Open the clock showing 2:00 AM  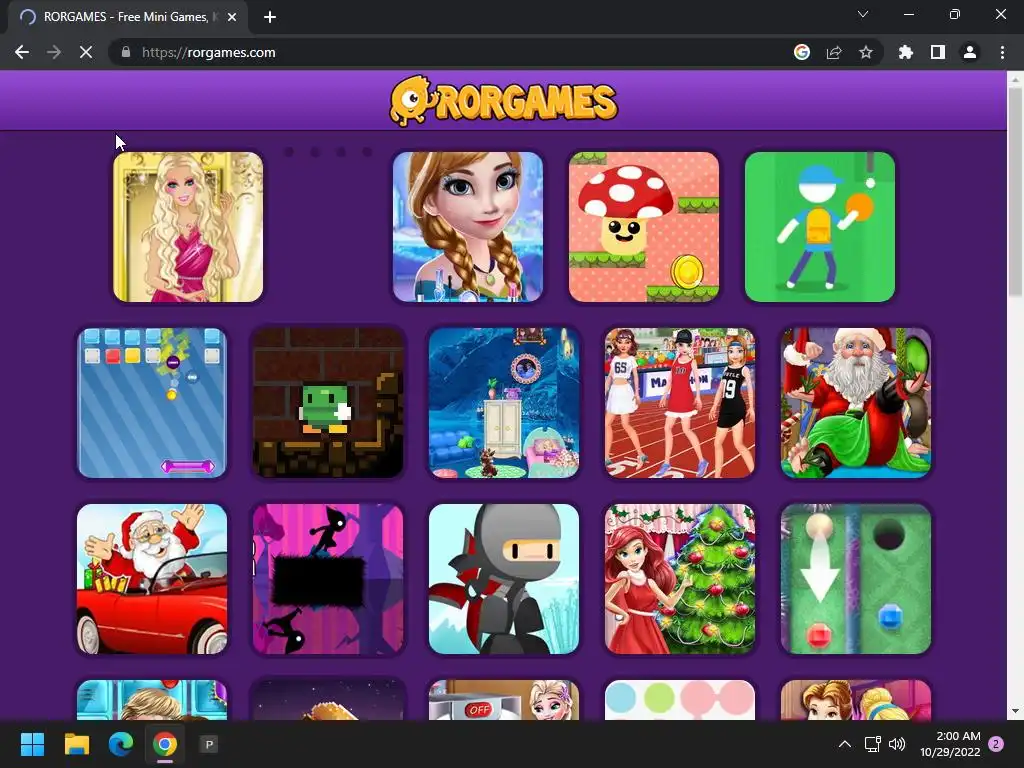[x=950, y=744]
